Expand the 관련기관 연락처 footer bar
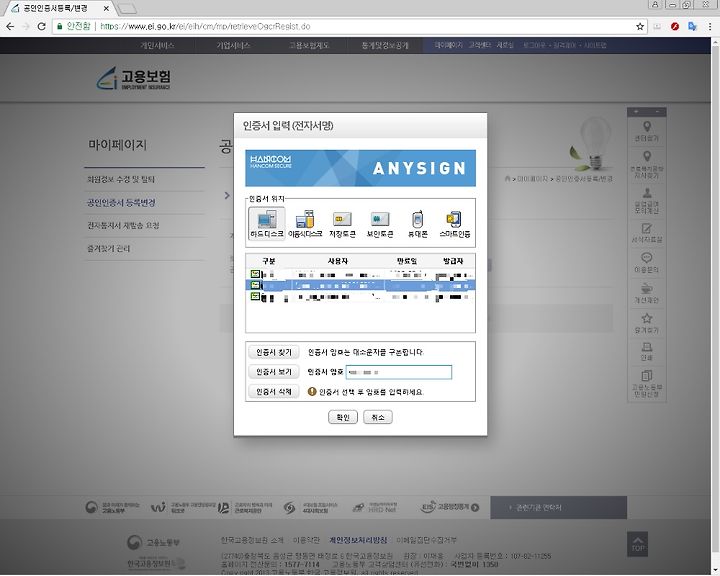Screen dimensions: 720x576 point(558,508)
